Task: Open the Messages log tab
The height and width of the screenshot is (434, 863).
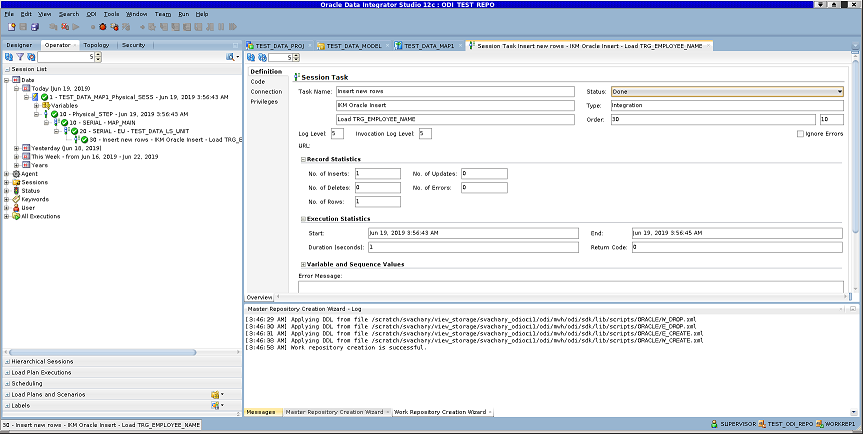Action: click(x=261, y=412)
